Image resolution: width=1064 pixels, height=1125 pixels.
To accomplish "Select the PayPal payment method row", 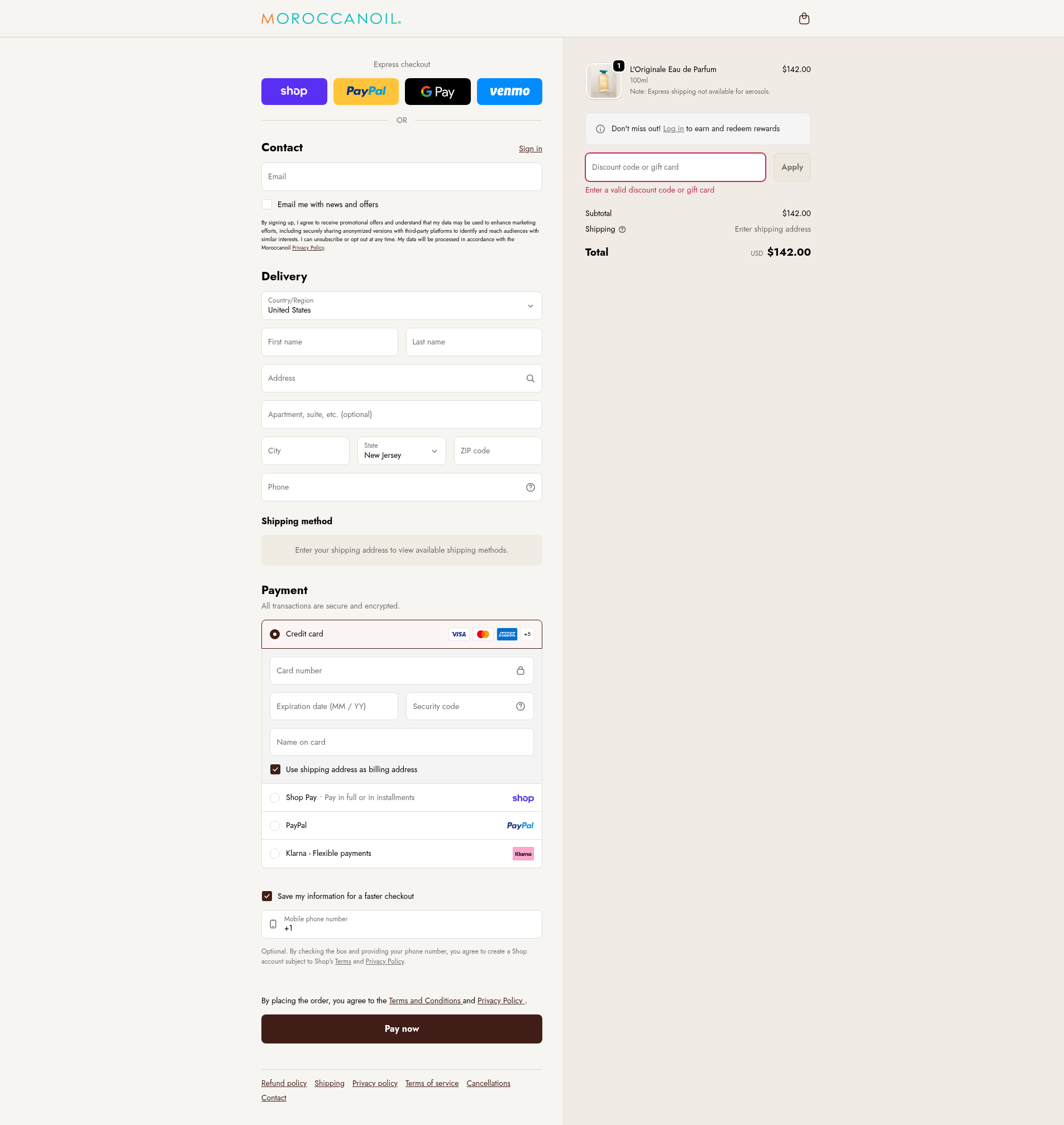I will (275, 826).
